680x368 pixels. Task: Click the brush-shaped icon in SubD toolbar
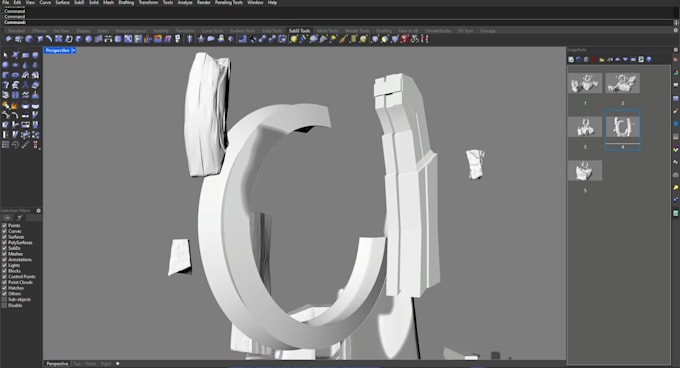[343, 39]
